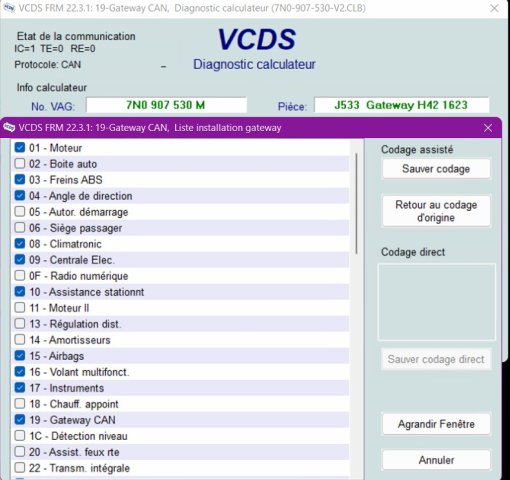Viewport: 510px width, 480px height.
Task: Click the module list vertical scrollbar
Action: (x=356, y=204)
